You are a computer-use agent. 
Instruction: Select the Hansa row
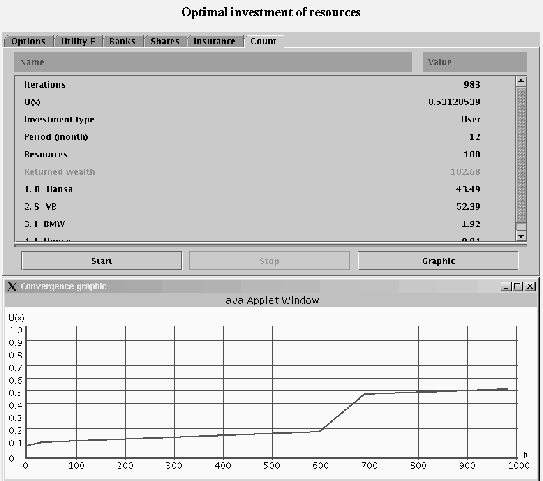[x=265, y=189]
